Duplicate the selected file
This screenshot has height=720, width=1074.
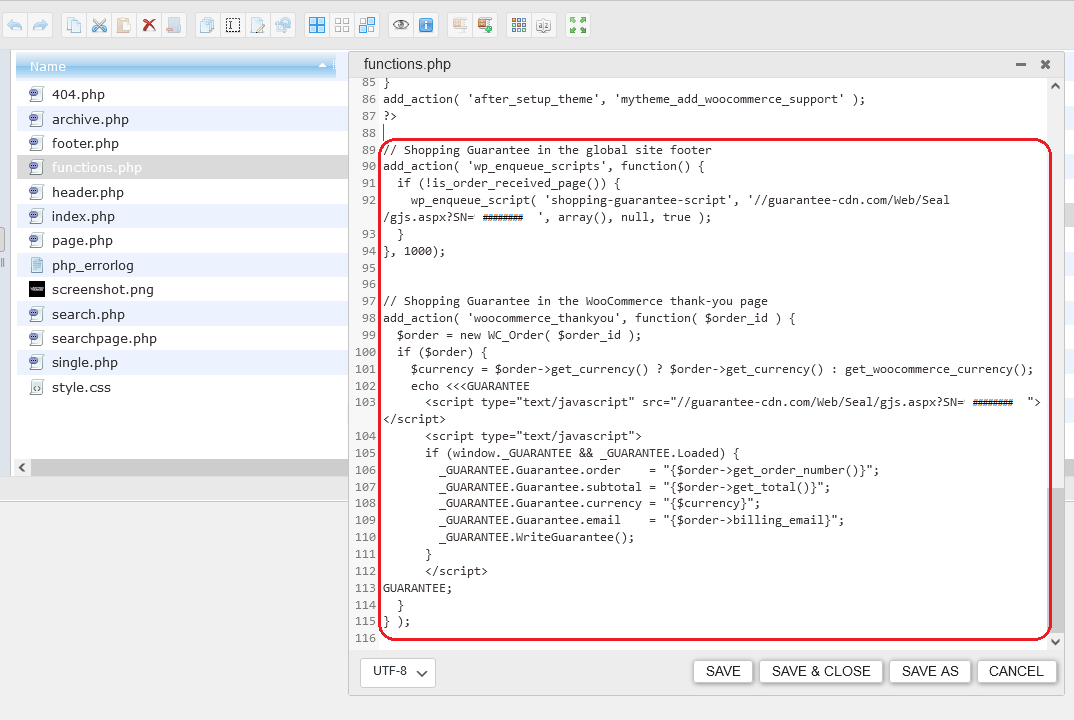tap(207, 26)
